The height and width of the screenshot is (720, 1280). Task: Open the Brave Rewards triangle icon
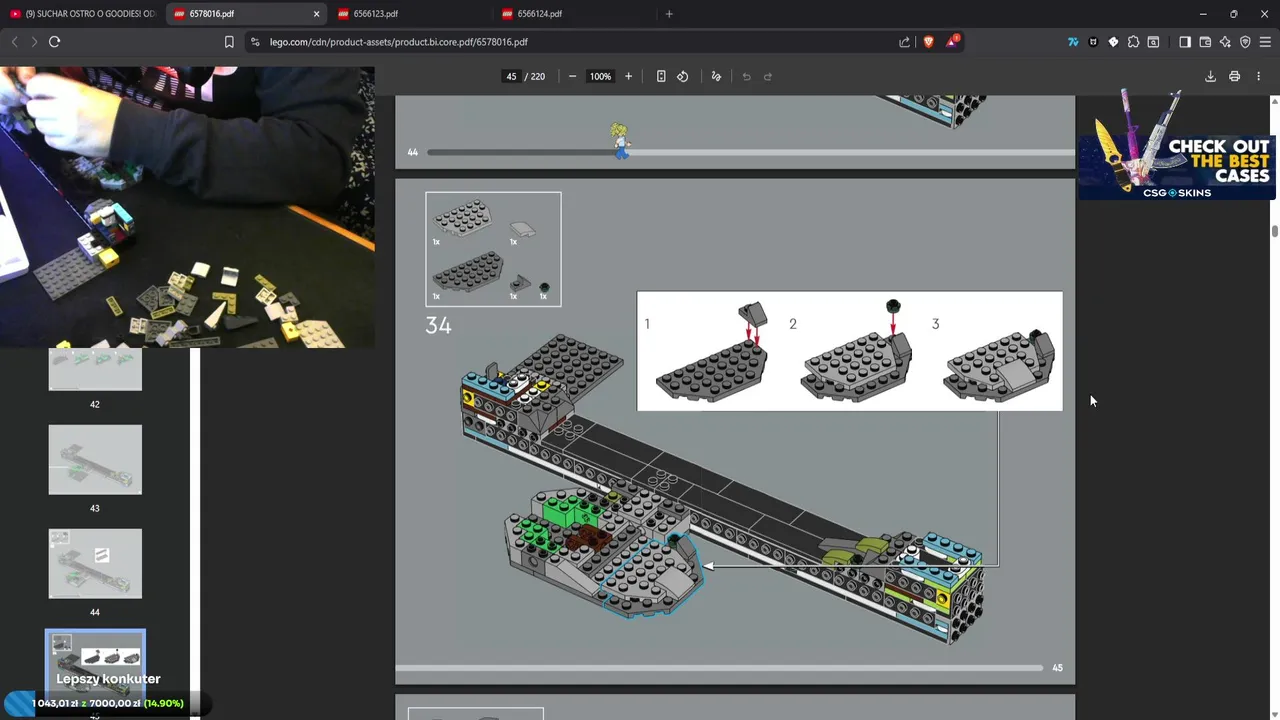tap(952, 42)
